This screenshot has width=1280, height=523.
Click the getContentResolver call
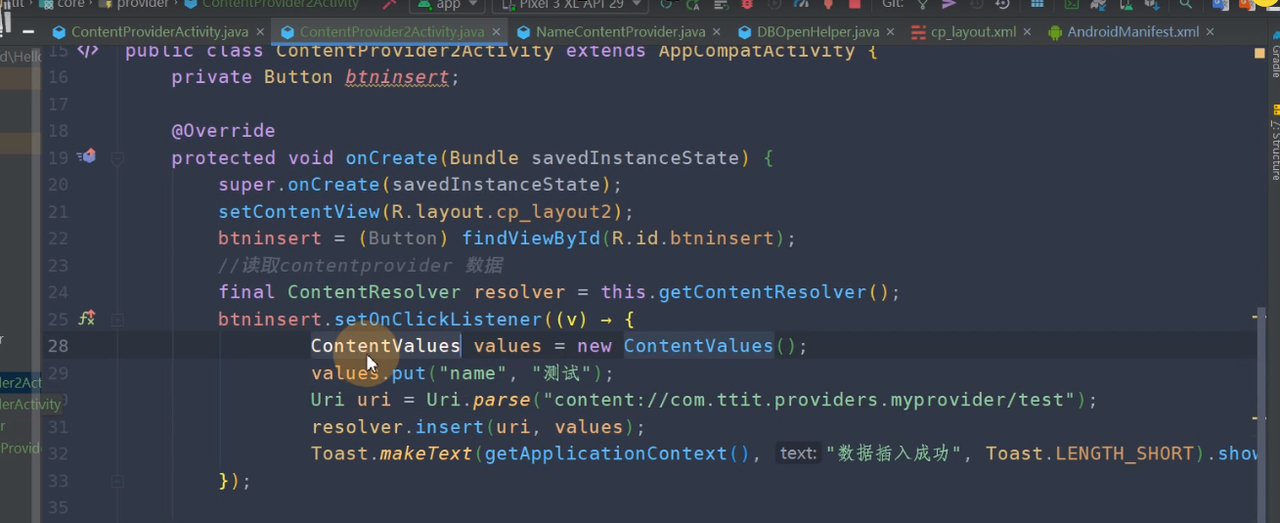pos(762,293)
